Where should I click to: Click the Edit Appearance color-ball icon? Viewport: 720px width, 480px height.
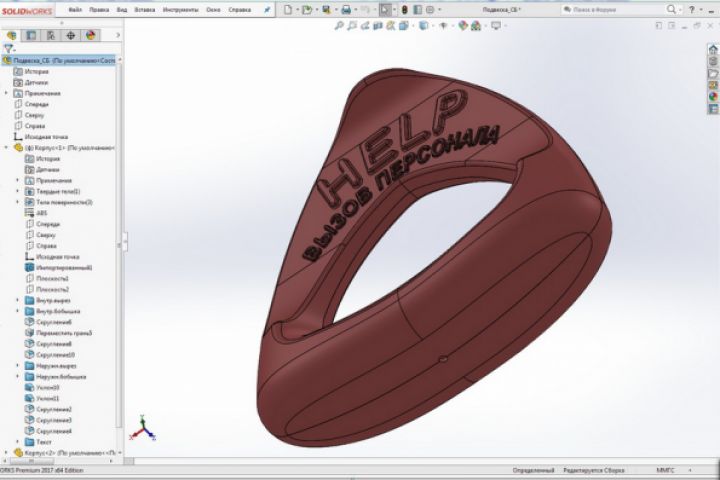pyautogui.click(x=463, y=26)
